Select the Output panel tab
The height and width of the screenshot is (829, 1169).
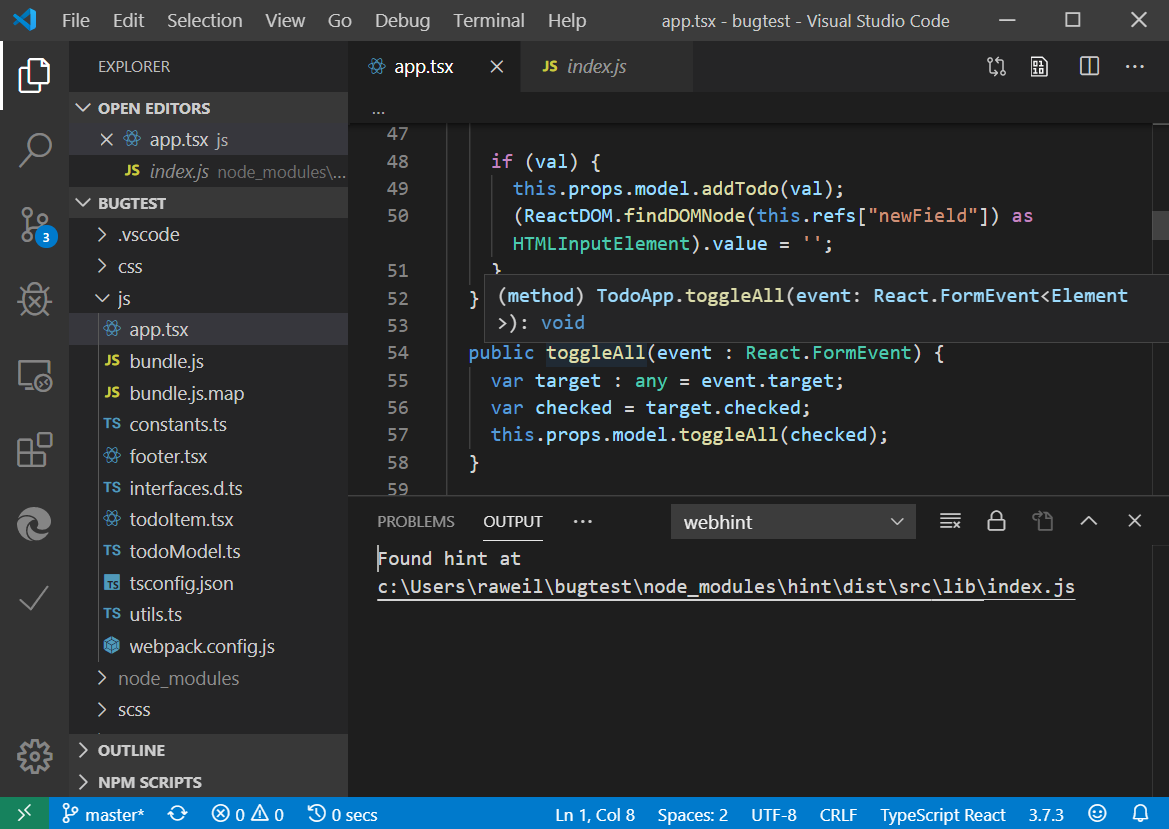pyautogui.click(x=512, y=521)
